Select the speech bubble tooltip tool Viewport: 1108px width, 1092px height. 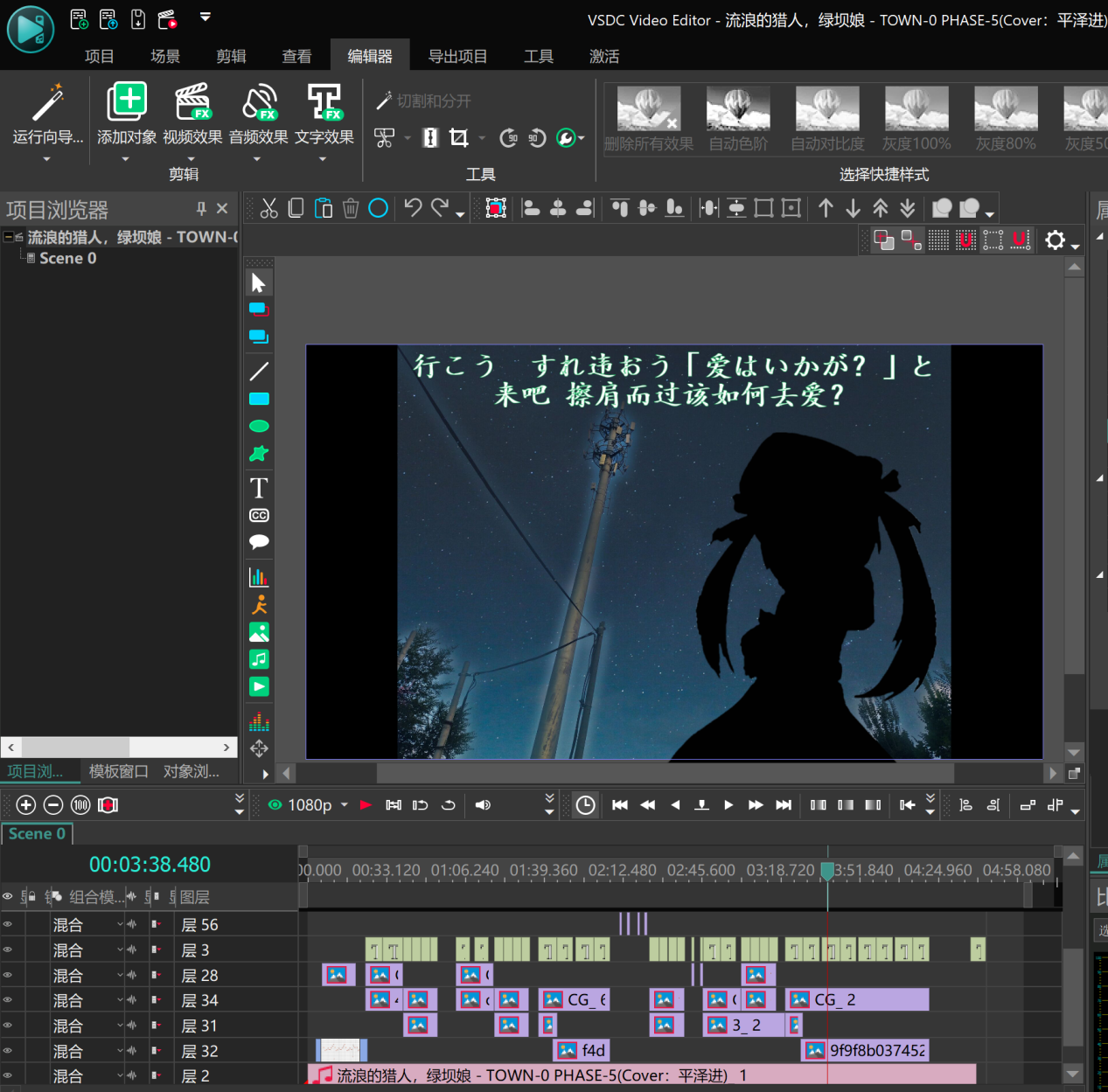[x=259, y=542]
